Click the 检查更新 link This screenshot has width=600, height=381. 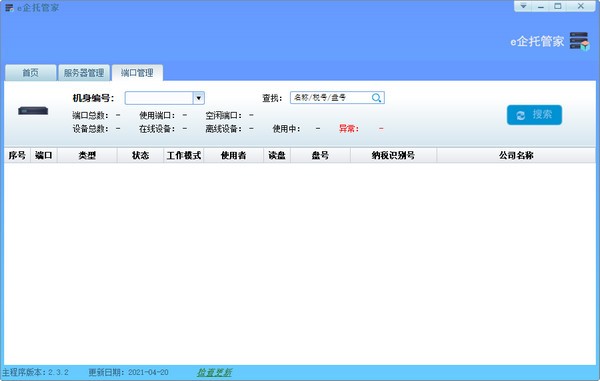click(214, 372)
